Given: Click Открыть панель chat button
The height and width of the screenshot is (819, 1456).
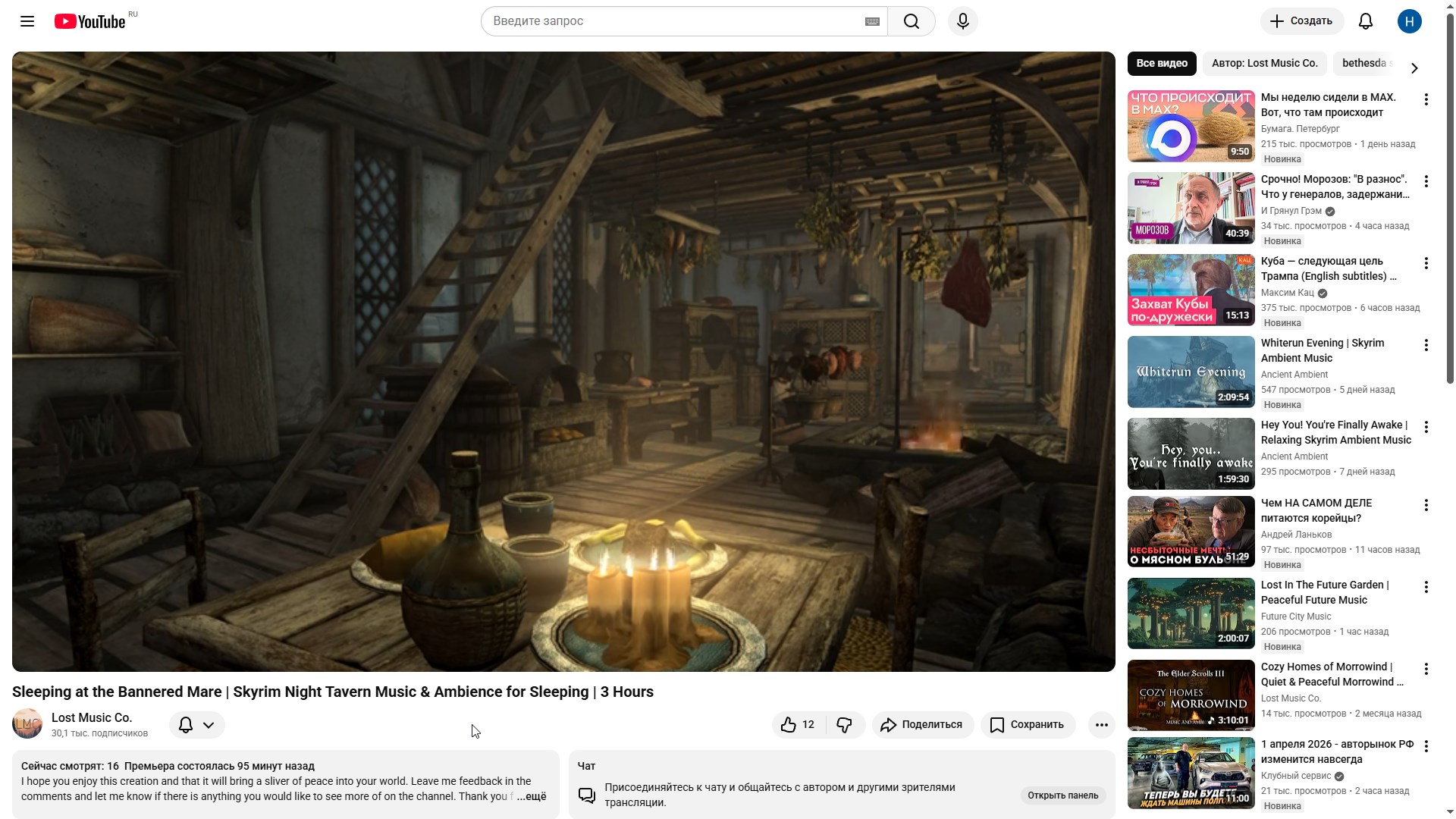Looking at the screenshot, I should (1062, 795).
